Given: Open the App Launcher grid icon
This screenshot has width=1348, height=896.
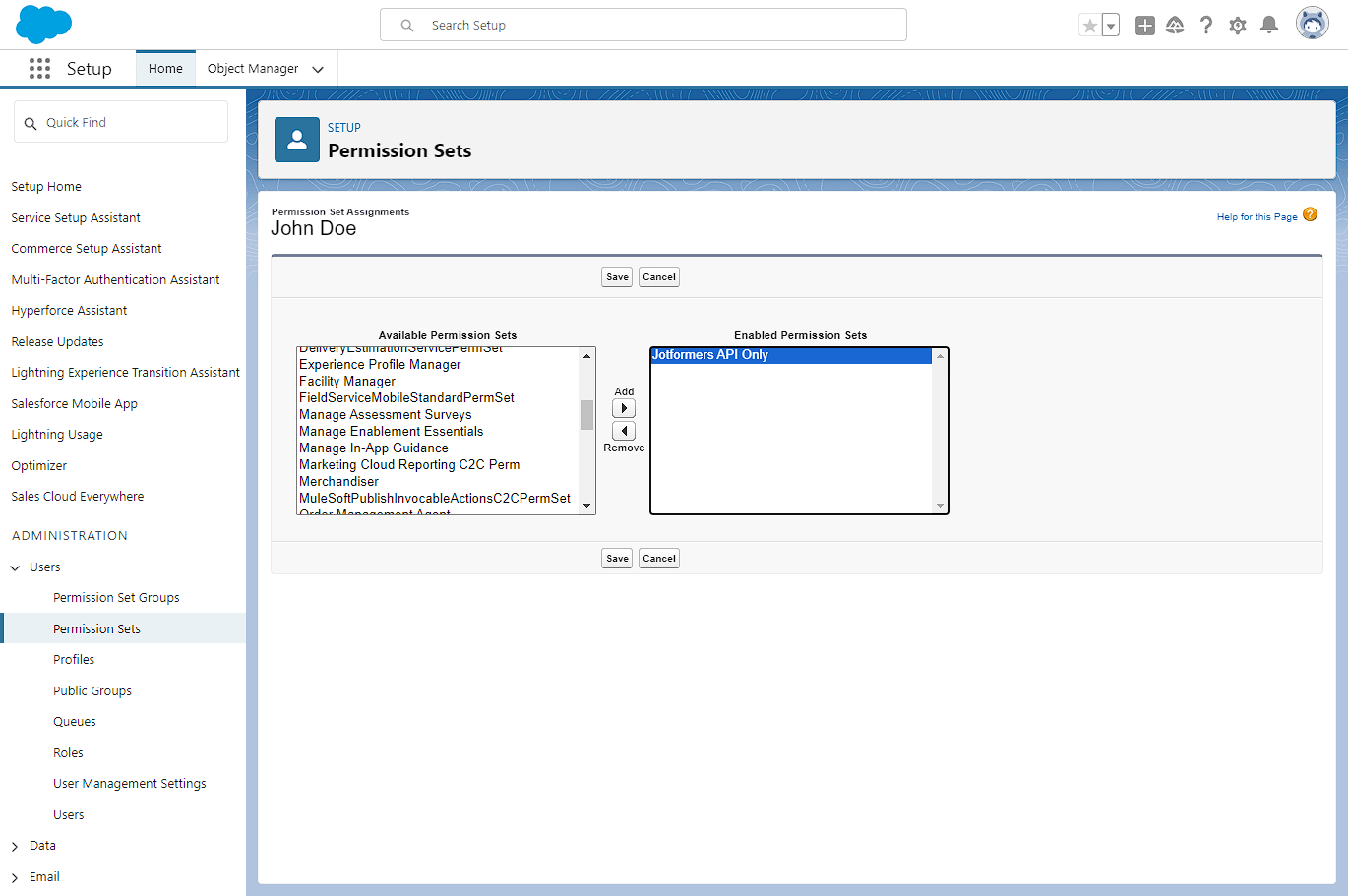Looking at the screenshot, I should [39, 68].
